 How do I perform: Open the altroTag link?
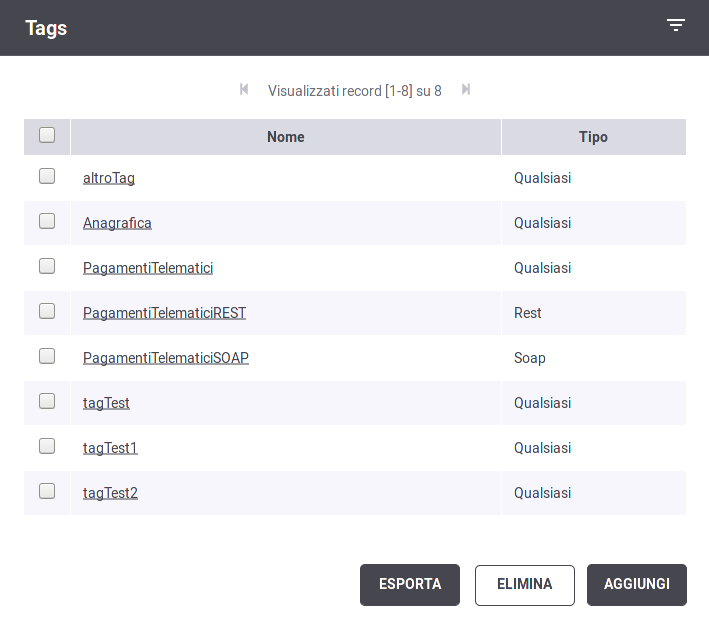(109, 178)
